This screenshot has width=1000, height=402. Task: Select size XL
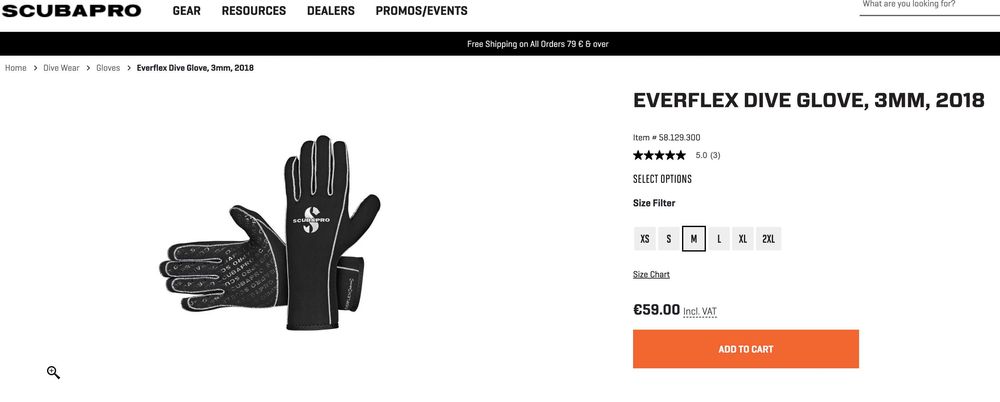743,239
